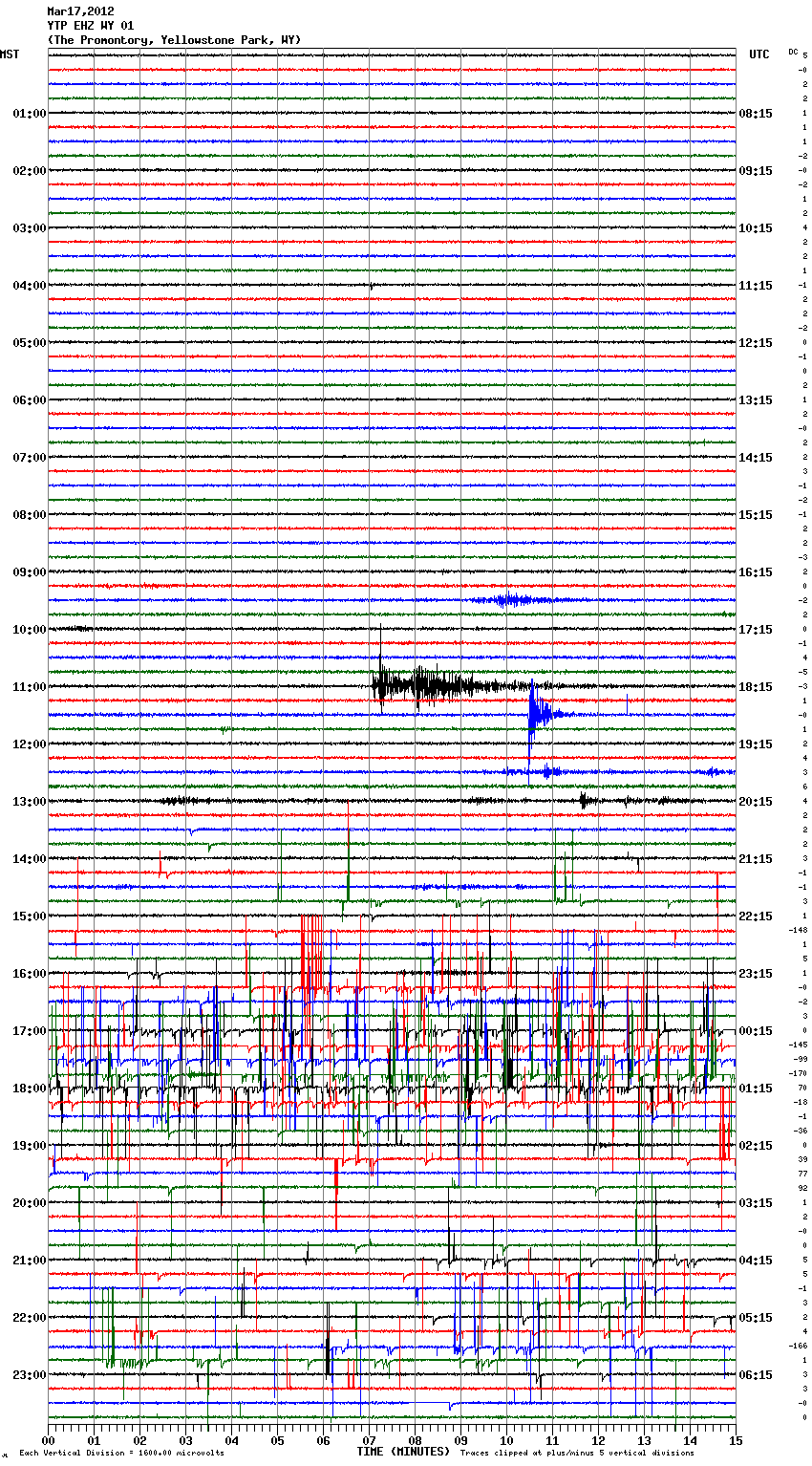812x1466 pixels.
Task: Select the 12:00 MST time label
Action: click(30, 744)
